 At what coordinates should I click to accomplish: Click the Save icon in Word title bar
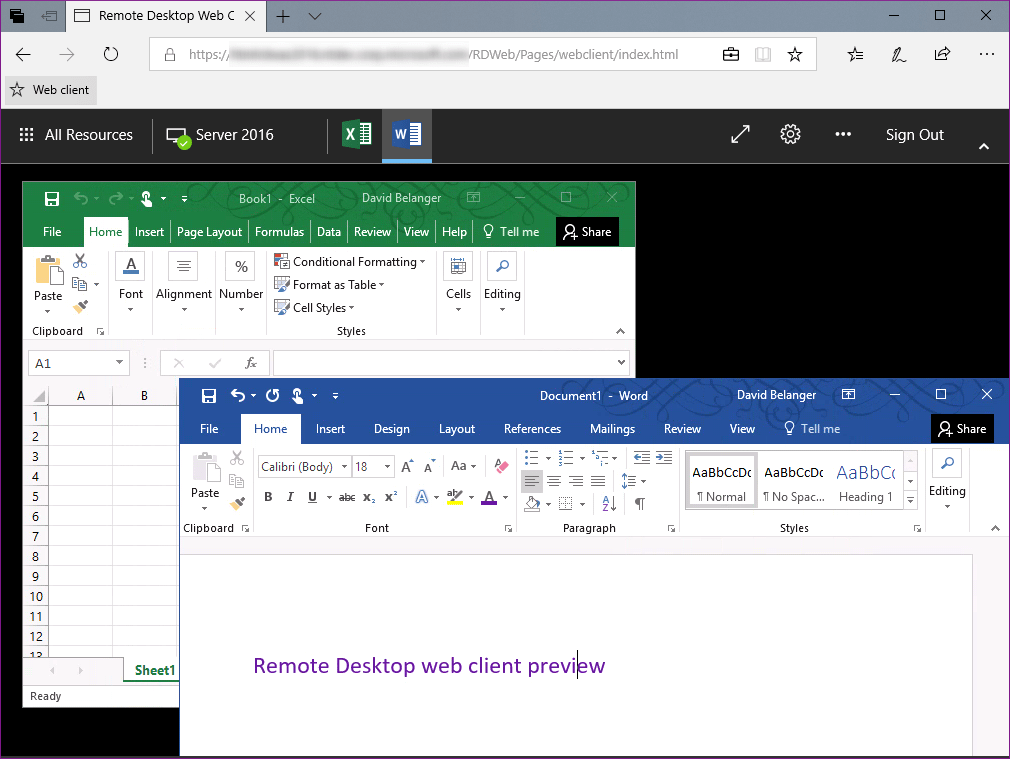pyautogui.click(x=209, y=396)
